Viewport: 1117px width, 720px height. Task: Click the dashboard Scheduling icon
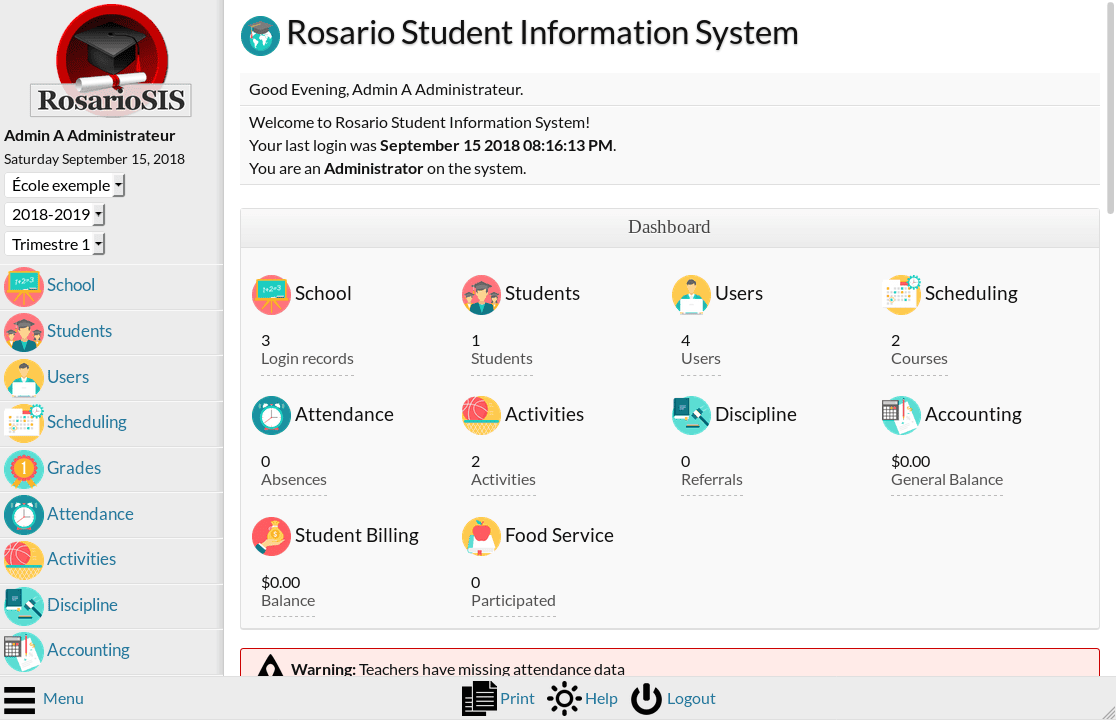pos(901,294)
